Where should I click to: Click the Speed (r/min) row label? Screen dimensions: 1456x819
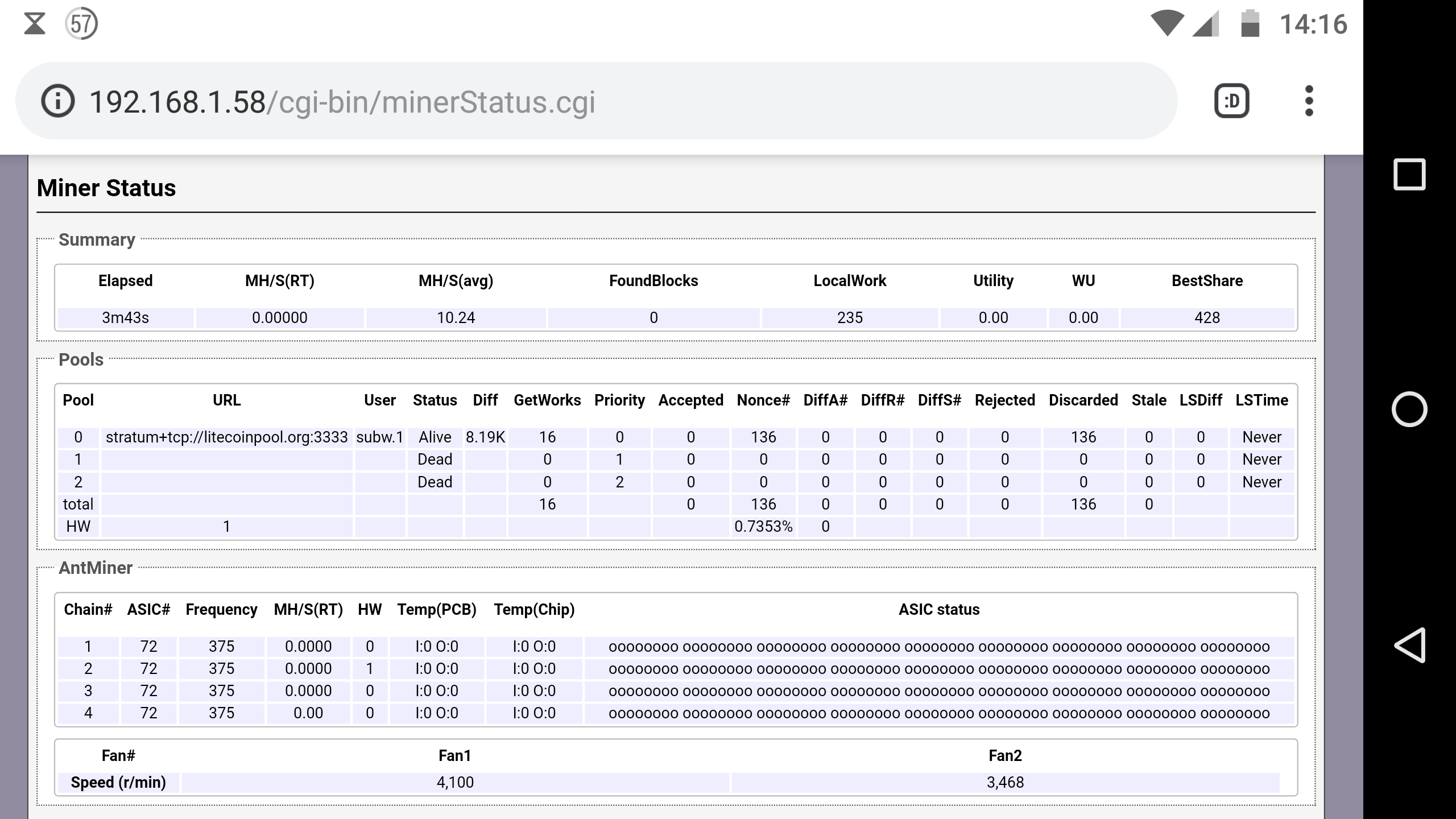(118, 782)
